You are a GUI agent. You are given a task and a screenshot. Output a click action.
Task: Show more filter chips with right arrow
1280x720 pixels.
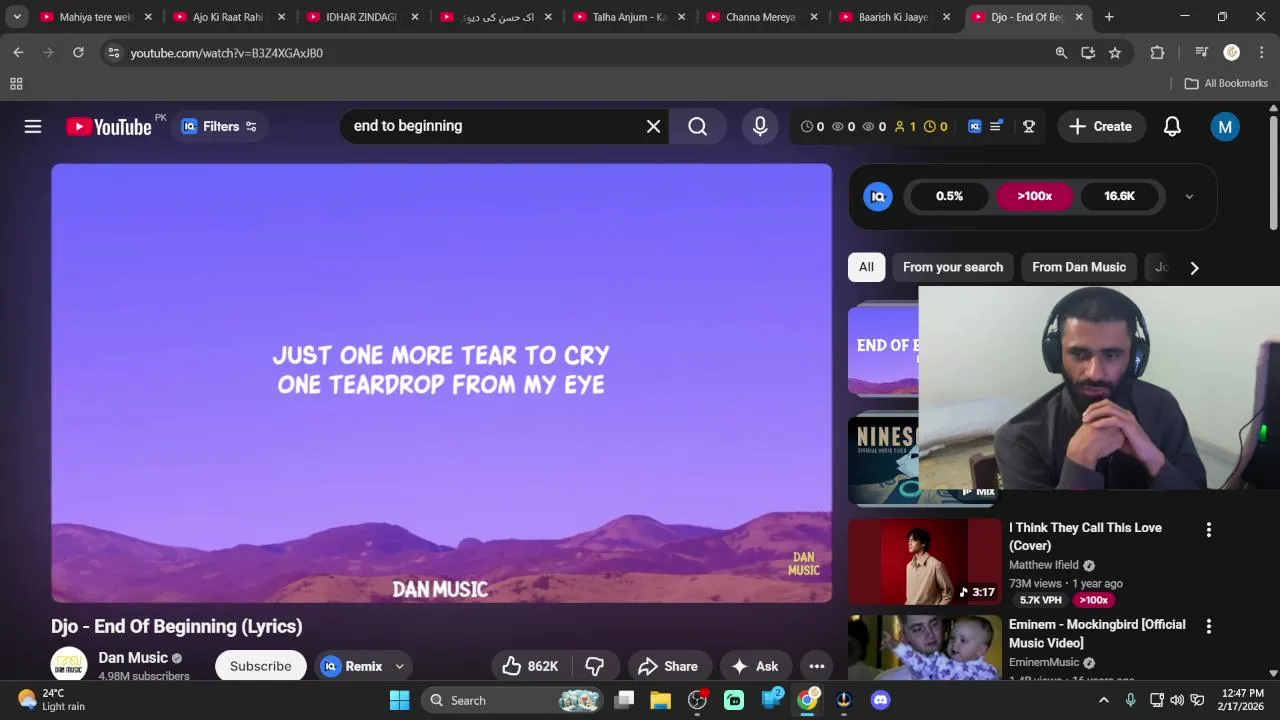coord(1194,267)
